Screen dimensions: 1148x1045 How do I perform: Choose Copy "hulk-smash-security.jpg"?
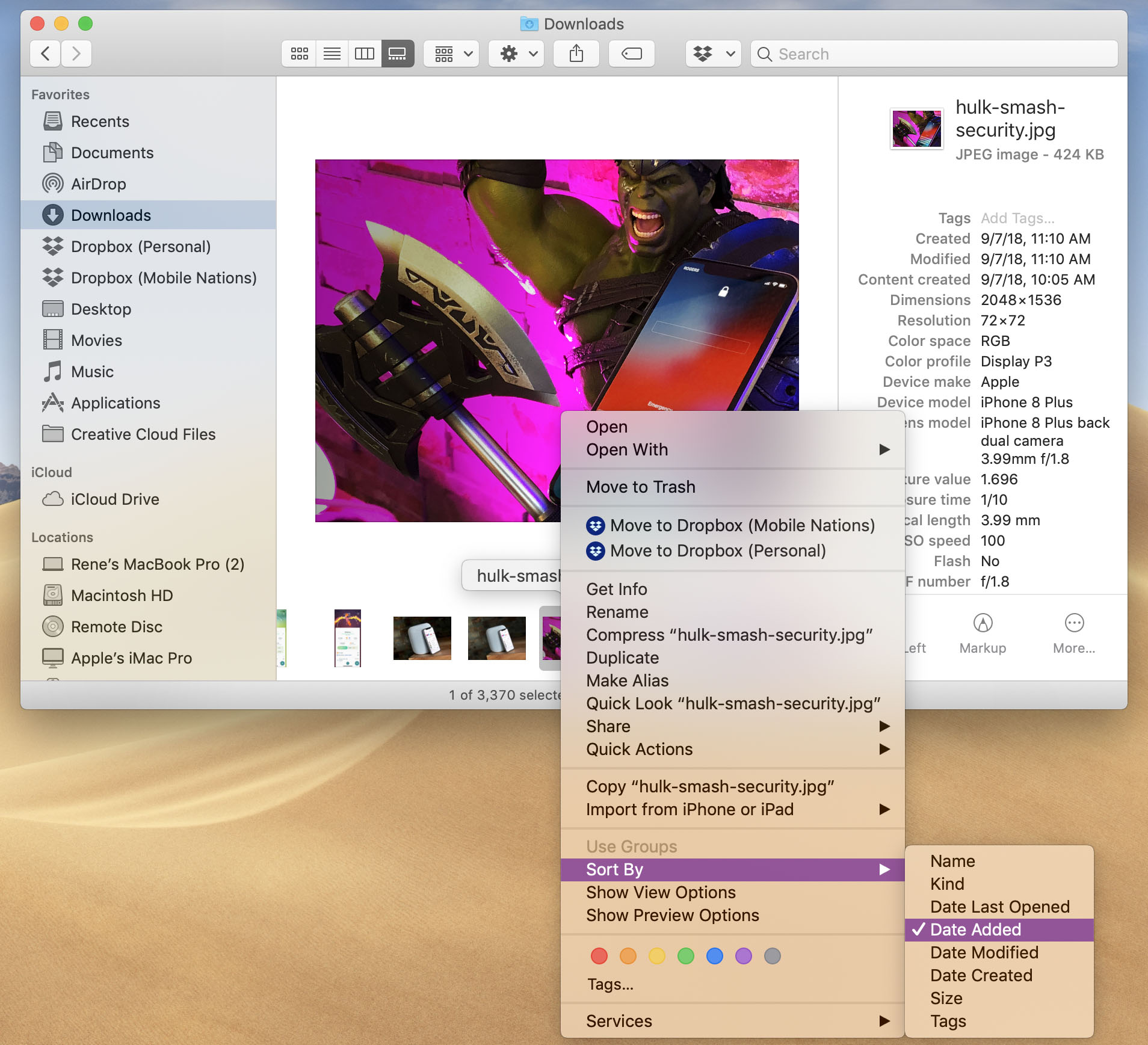click(x=732, y=786)
